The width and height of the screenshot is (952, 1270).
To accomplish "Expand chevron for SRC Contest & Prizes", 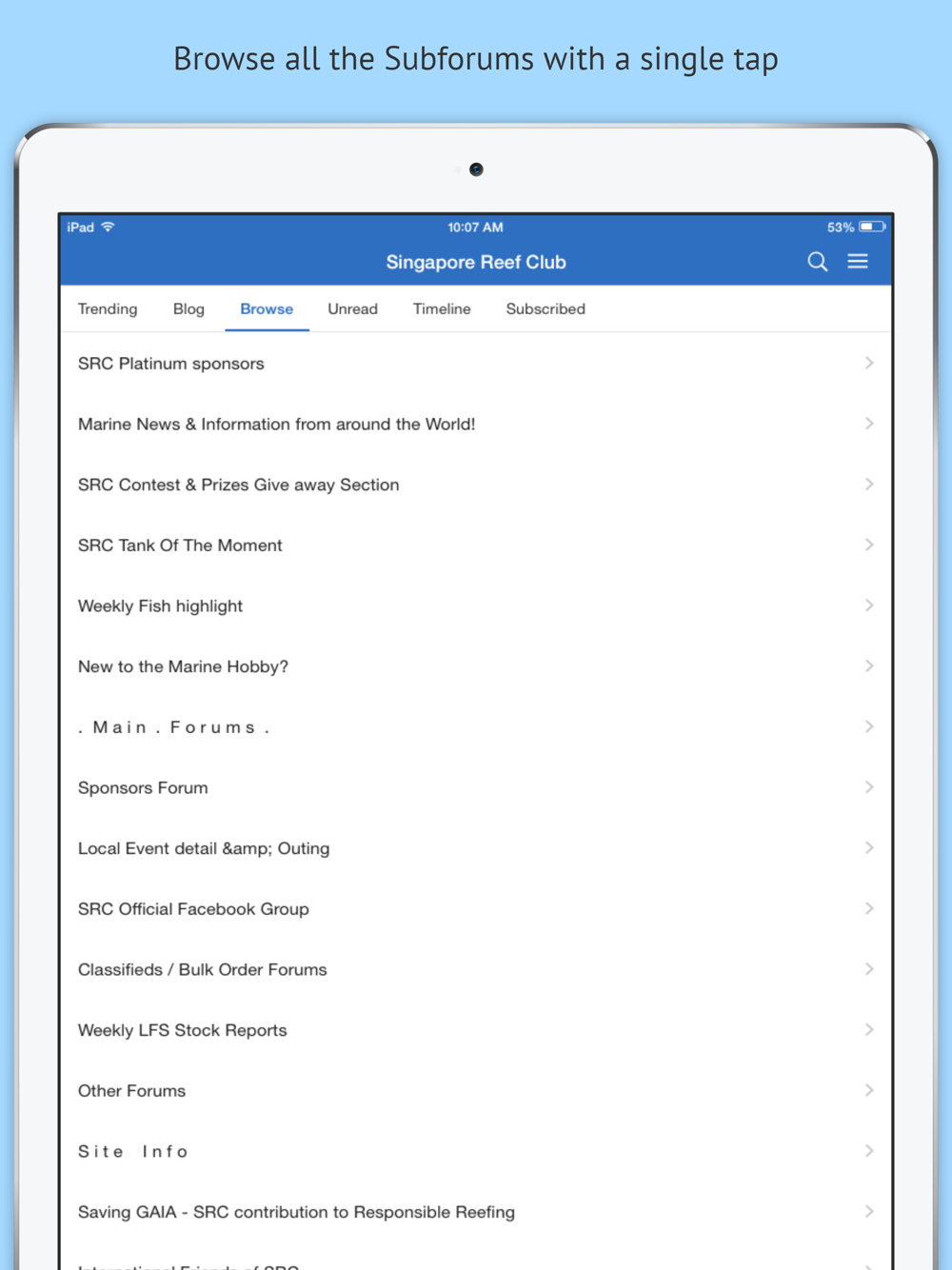I will tap(869, 485).
